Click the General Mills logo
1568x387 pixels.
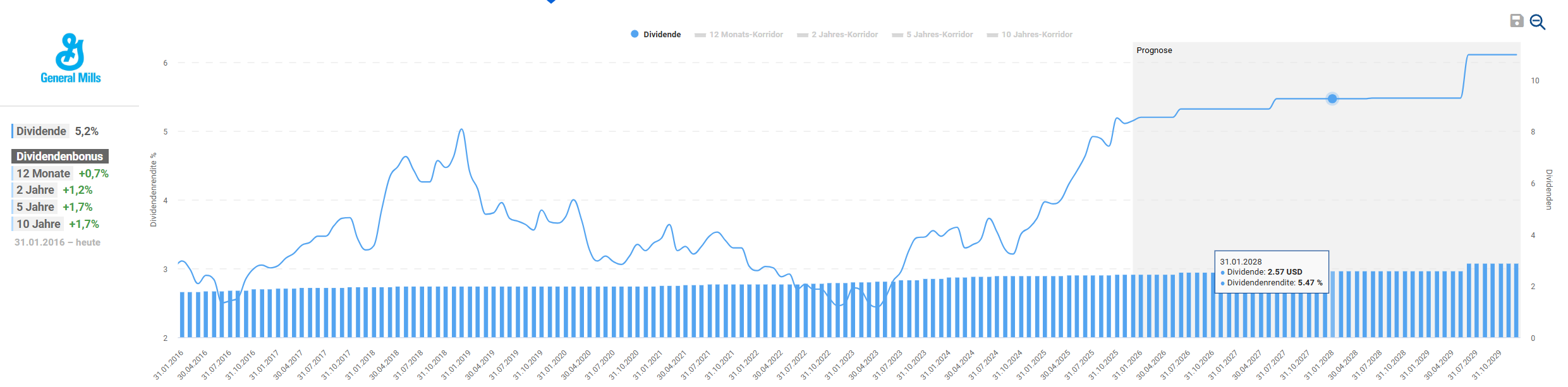[x=70, y=59]
